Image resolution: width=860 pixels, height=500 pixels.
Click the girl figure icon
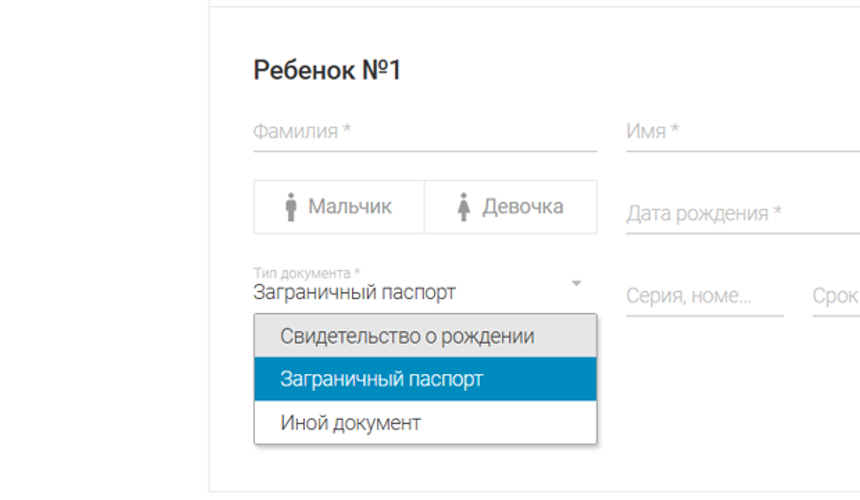tap(463, 207)
